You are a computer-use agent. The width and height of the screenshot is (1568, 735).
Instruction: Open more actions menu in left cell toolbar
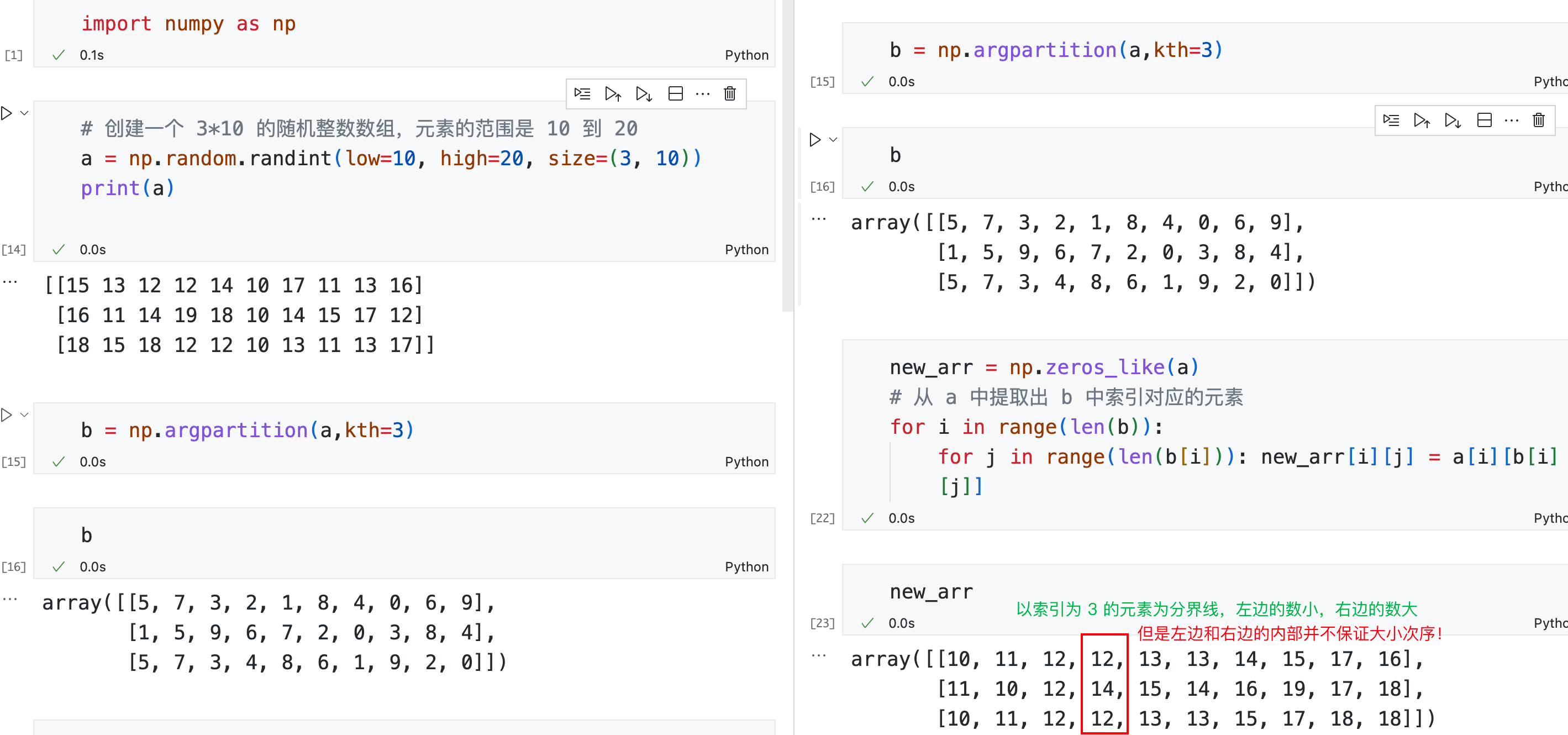click(702, 94)
